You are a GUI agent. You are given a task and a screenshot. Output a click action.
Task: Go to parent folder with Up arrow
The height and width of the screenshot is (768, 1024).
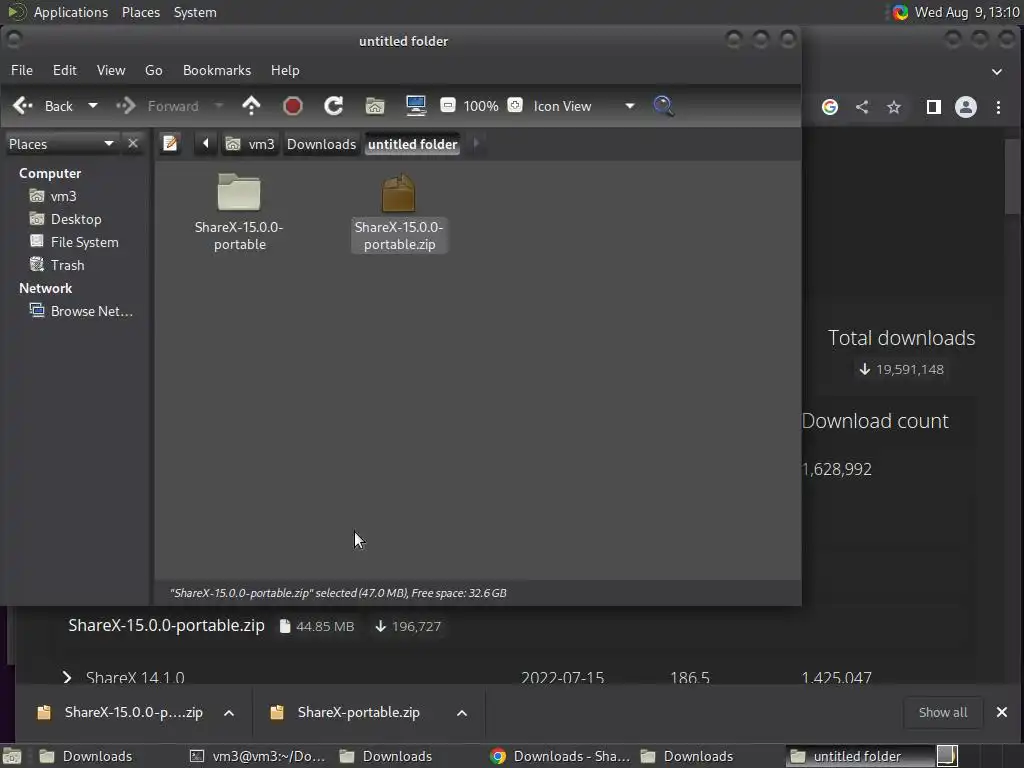[251, 106]
